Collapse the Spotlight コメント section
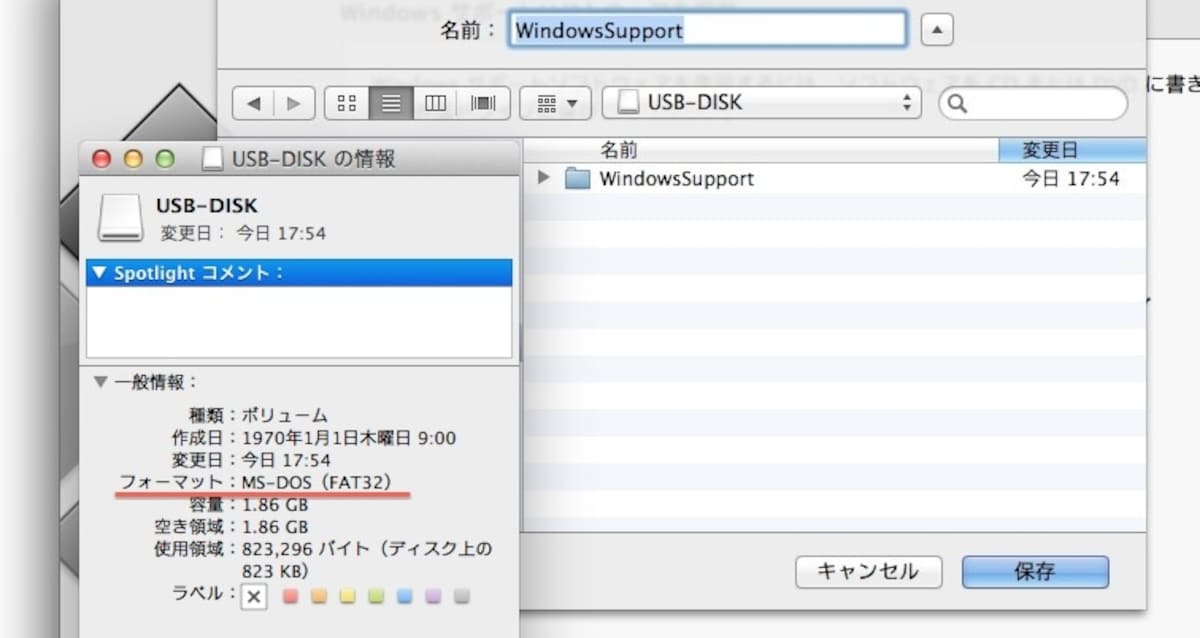The height and width of the screenshot is (638, 1200). click(98, 273)
